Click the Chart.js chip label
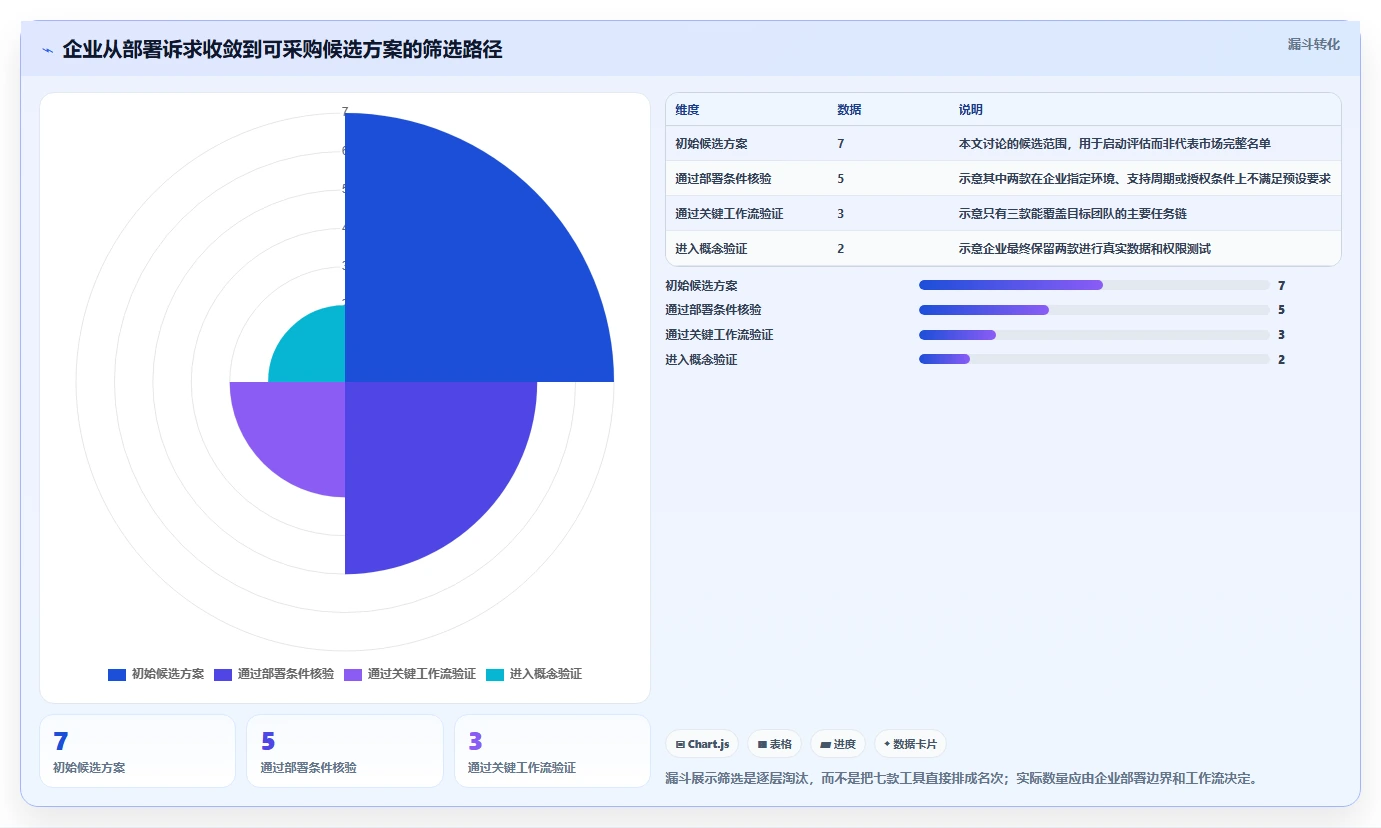Image resolution: width=1381 pixels, height=828 pixels. tap(708, 744)
